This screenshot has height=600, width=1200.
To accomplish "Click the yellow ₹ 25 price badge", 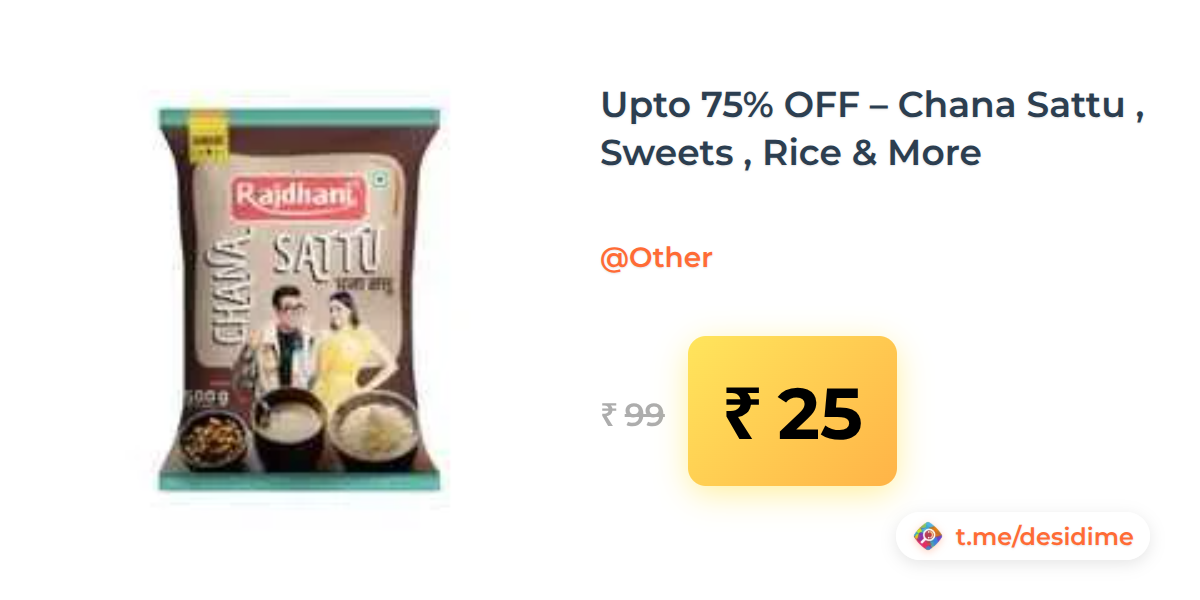I will (x=792, y=411).
